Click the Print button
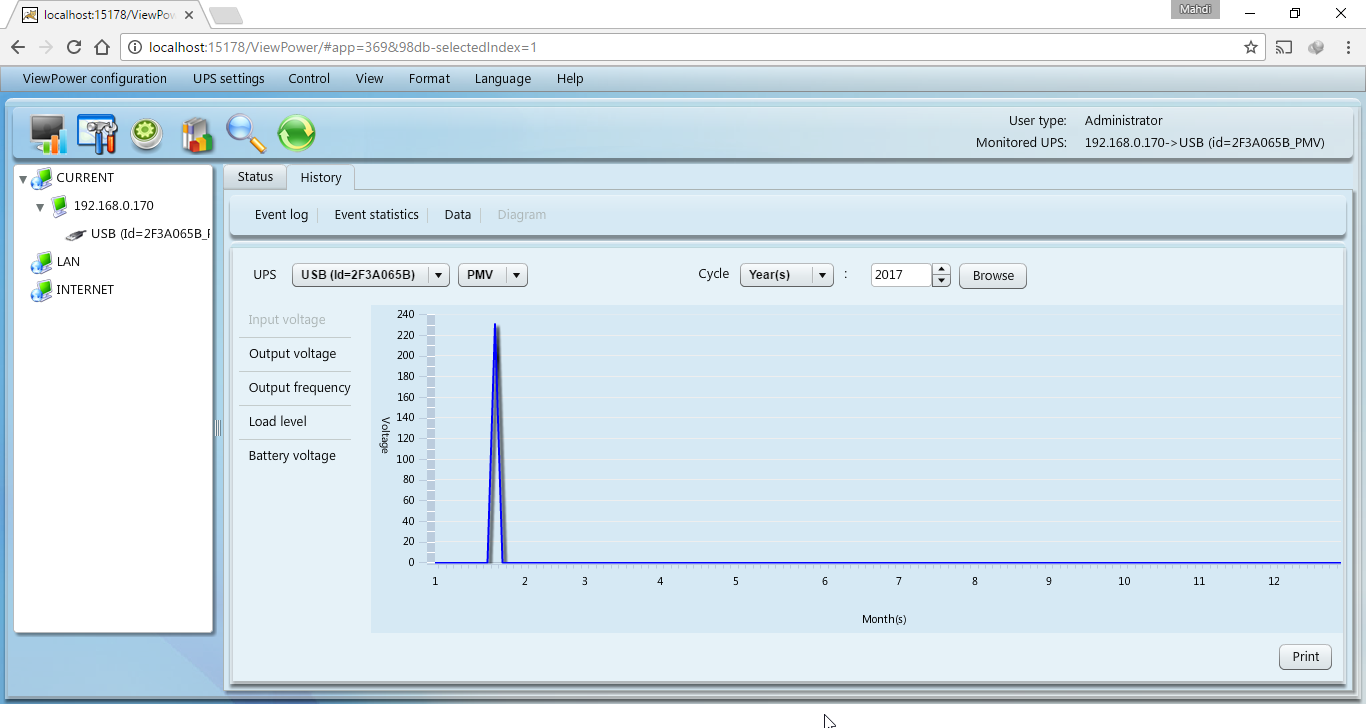 click(x=1305, y=657)
